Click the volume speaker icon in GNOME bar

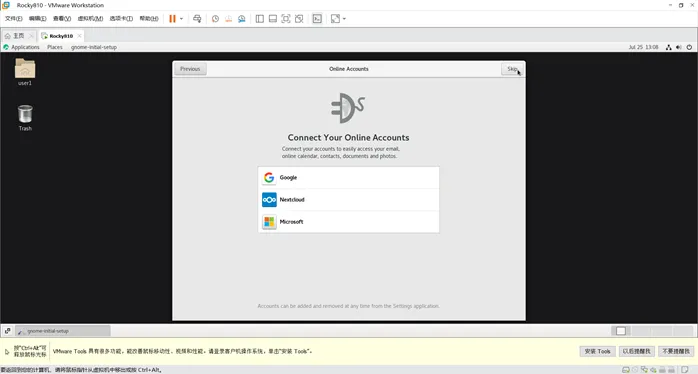(679, 47)
